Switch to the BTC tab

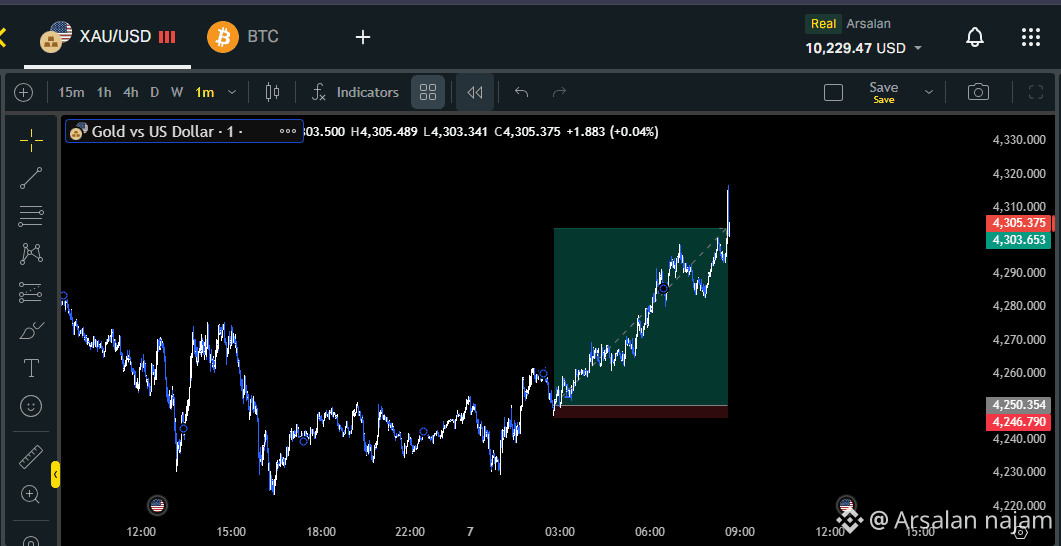pos(244,37)
